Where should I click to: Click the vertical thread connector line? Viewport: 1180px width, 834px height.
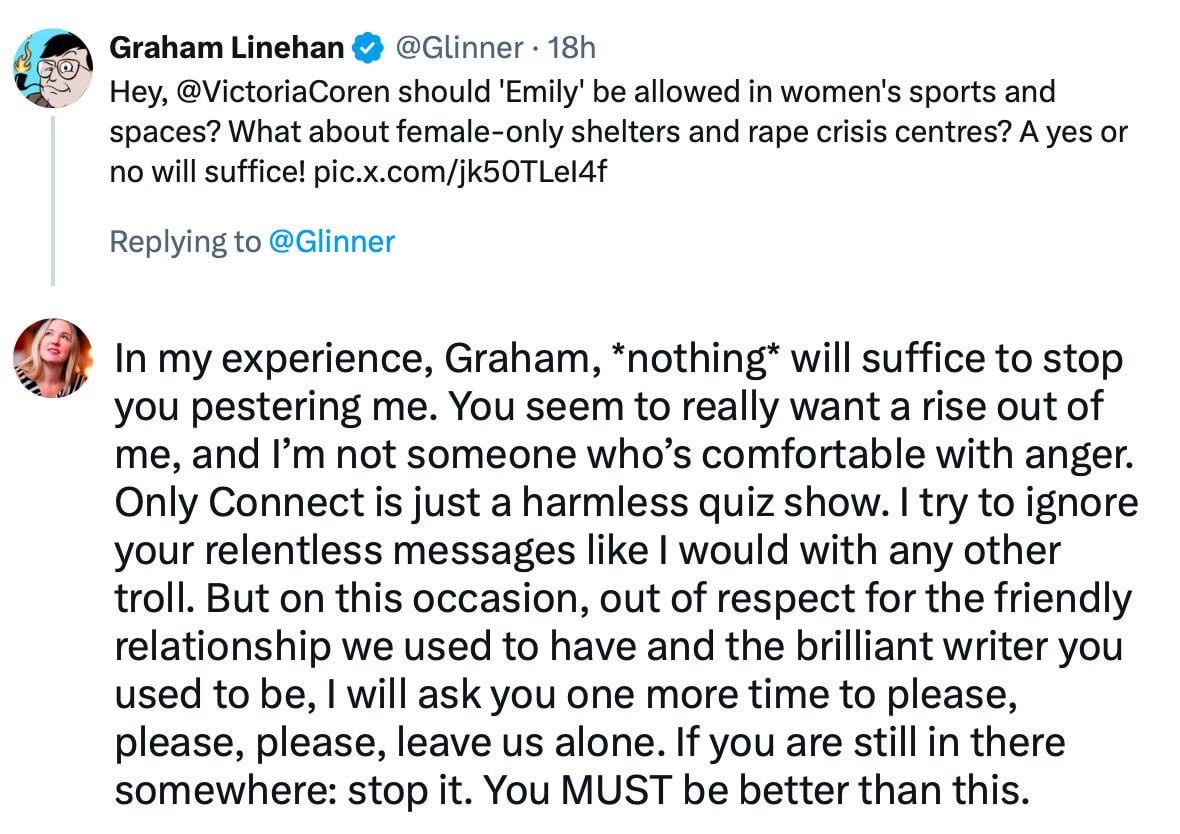(52, 200)
